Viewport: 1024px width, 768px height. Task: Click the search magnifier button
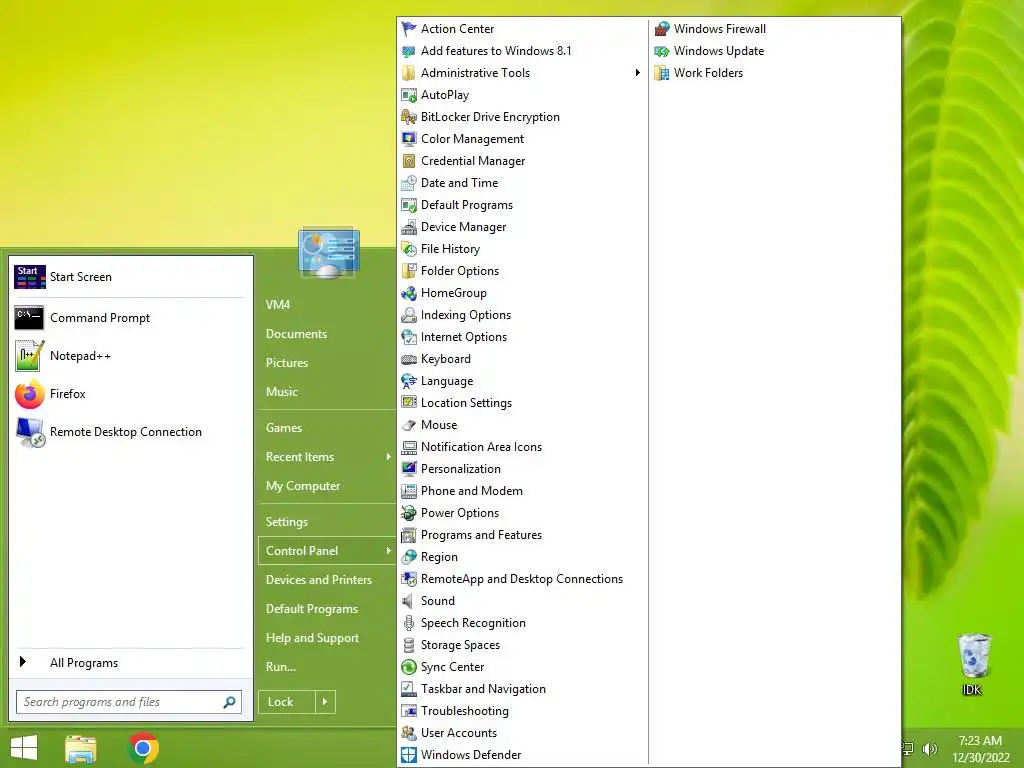click(229, 702)
